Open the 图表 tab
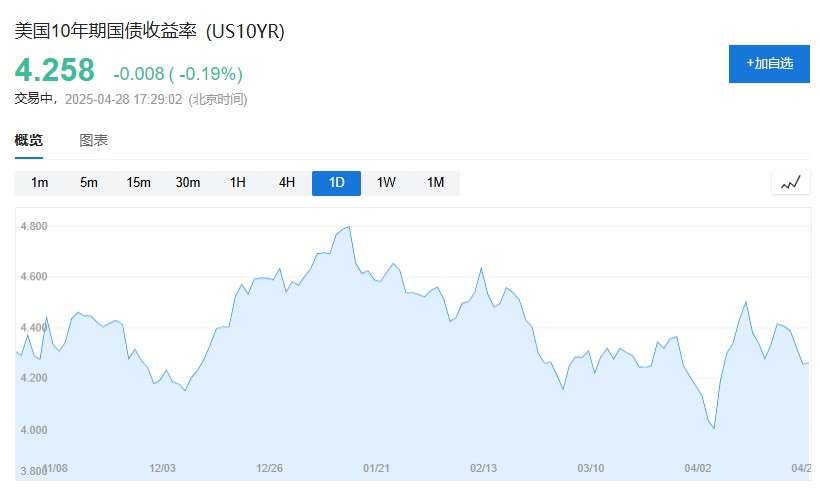820x489 pixels. click(94, 140)
